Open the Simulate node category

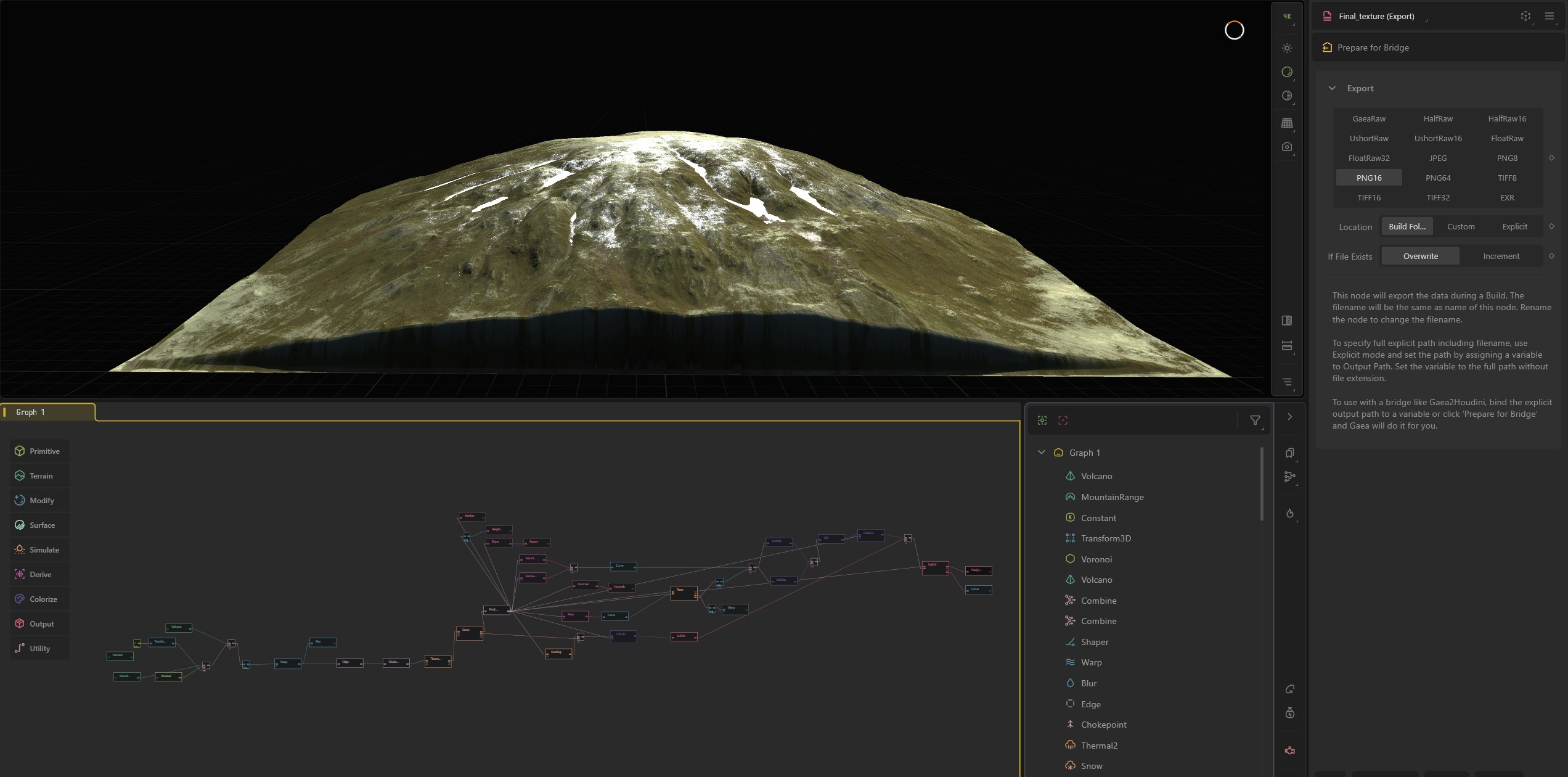(39, 550)
